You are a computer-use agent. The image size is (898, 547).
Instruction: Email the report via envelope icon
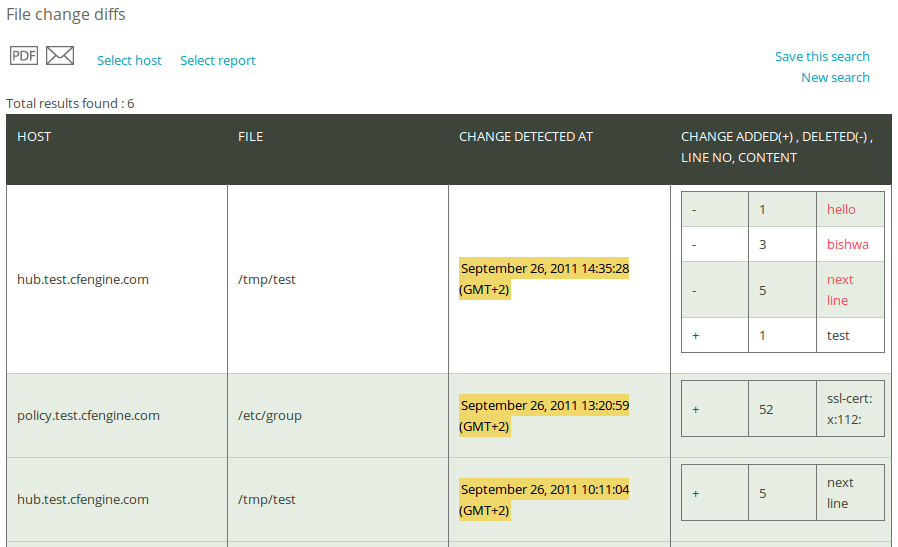[x=60, y=56]
